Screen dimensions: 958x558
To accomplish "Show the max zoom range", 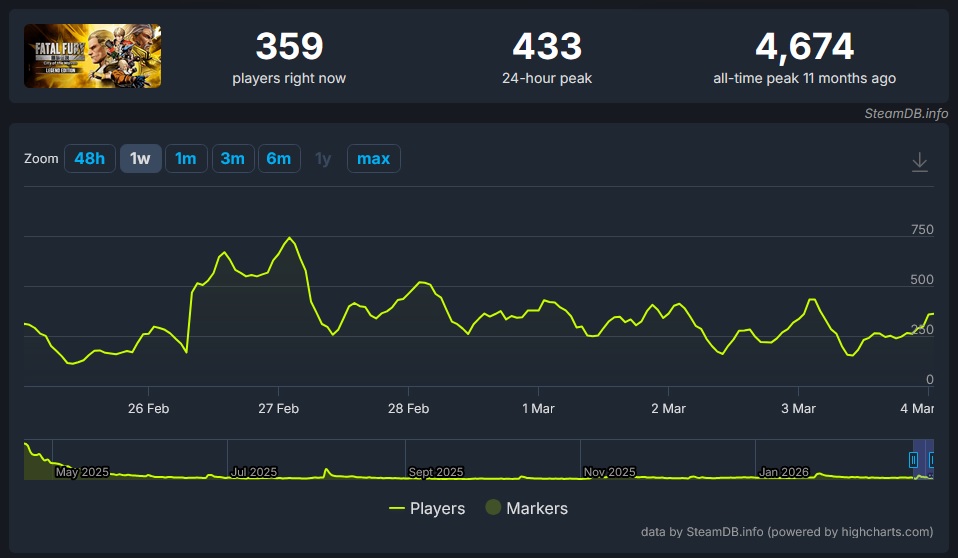I will [373, 159].
